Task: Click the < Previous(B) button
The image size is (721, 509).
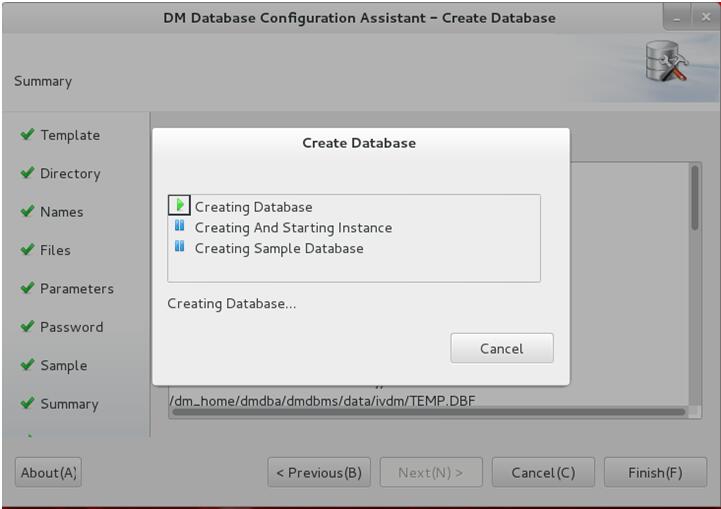Action: (319, 472)
